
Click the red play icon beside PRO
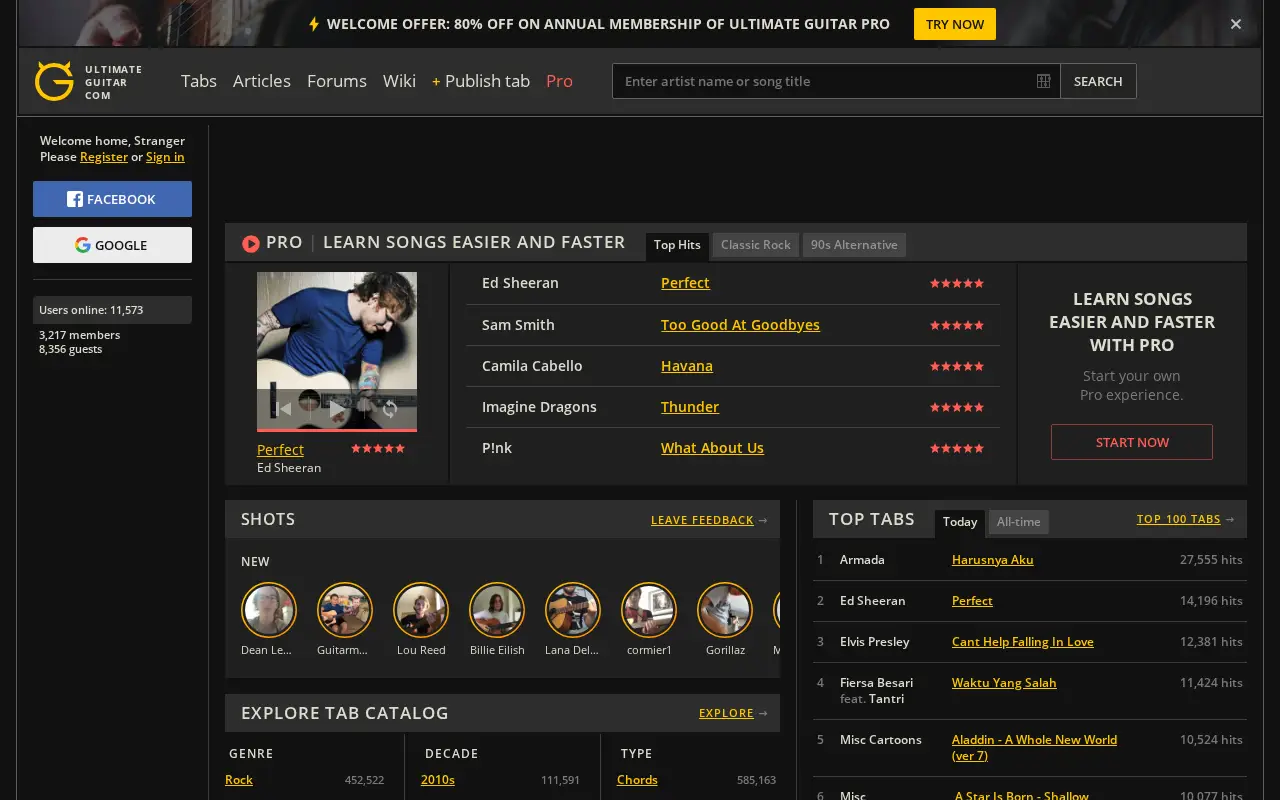[x=251, y=243]
